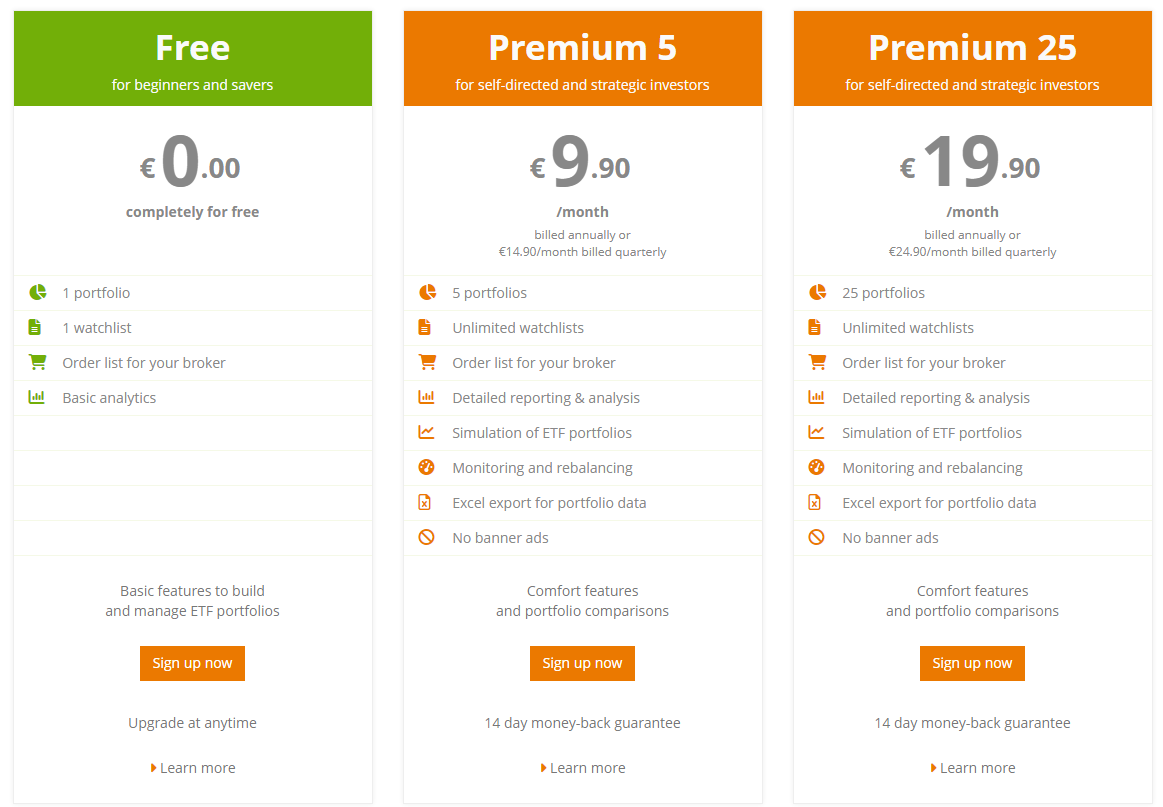This screenshot has height=807, width=1163.
Task: Sign up now for the Free plan
Action: (192, 663)
